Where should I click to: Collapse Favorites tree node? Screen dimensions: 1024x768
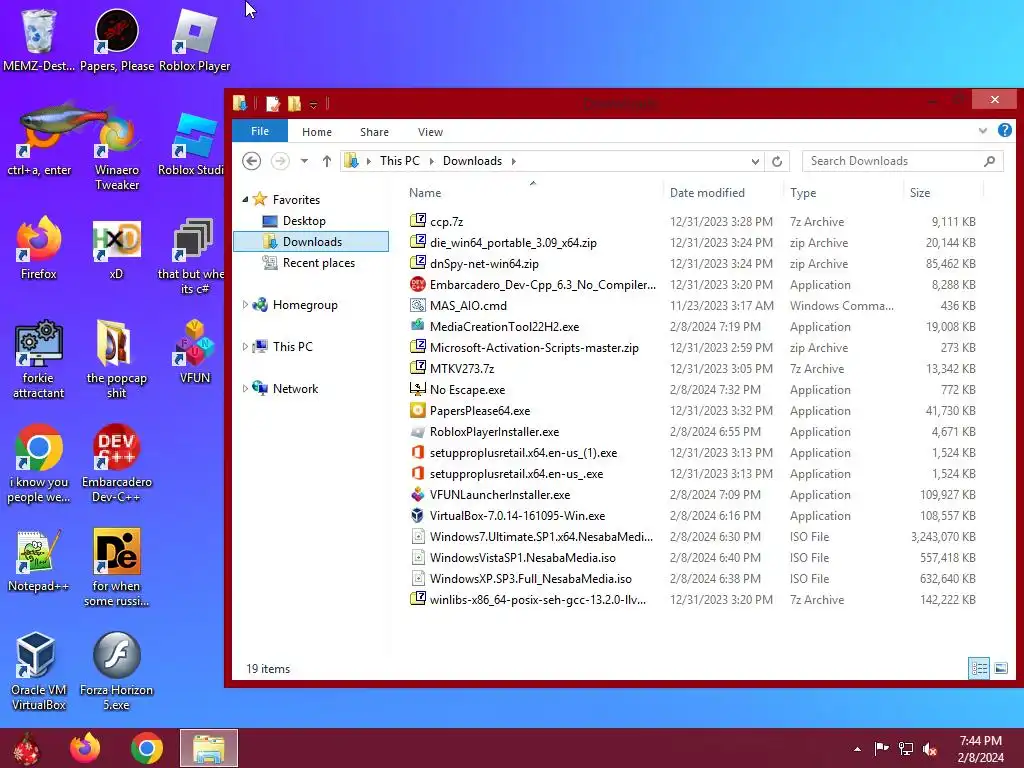coord(246,199)
